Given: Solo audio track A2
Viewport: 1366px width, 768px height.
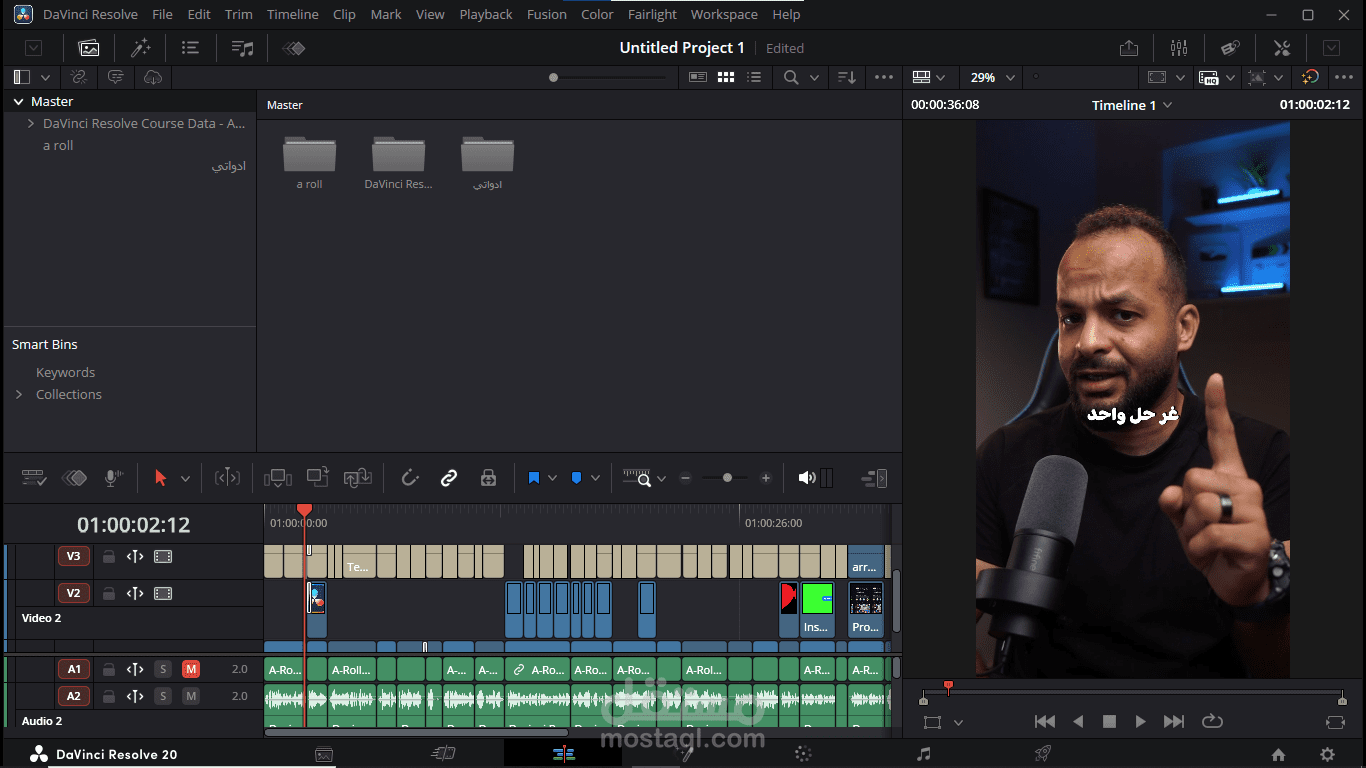Looking at the screenshot, I should (x=163, y=696).
